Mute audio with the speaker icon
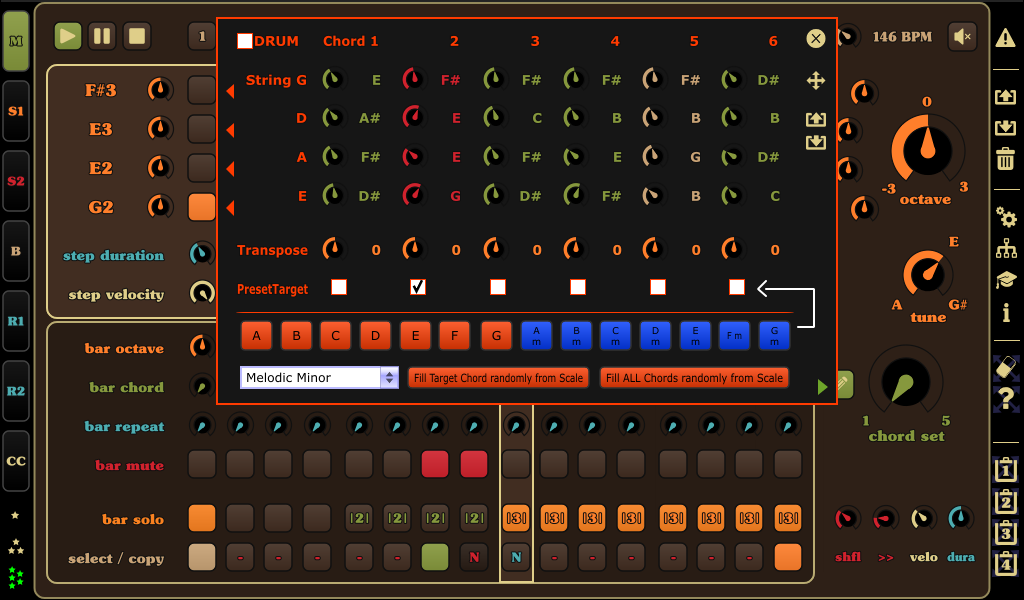The image size is (1024, 600). point(963,37)
